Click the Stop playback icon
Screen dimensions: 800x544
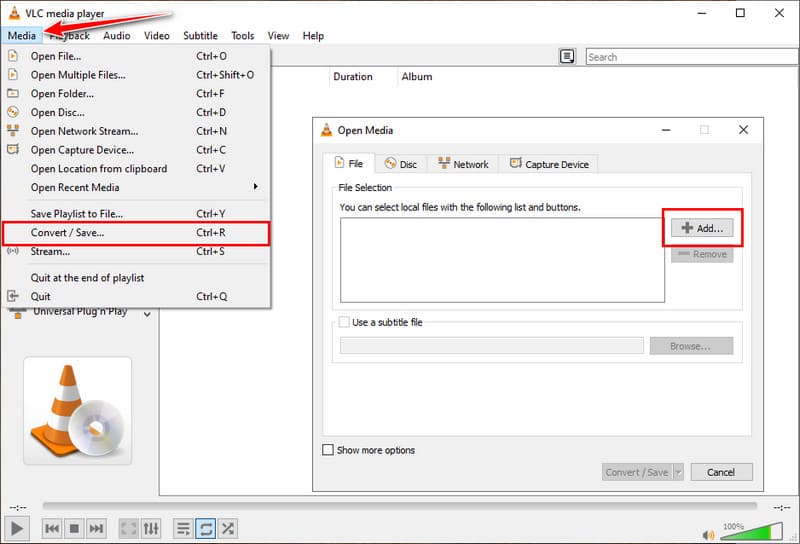coord(74,528)
